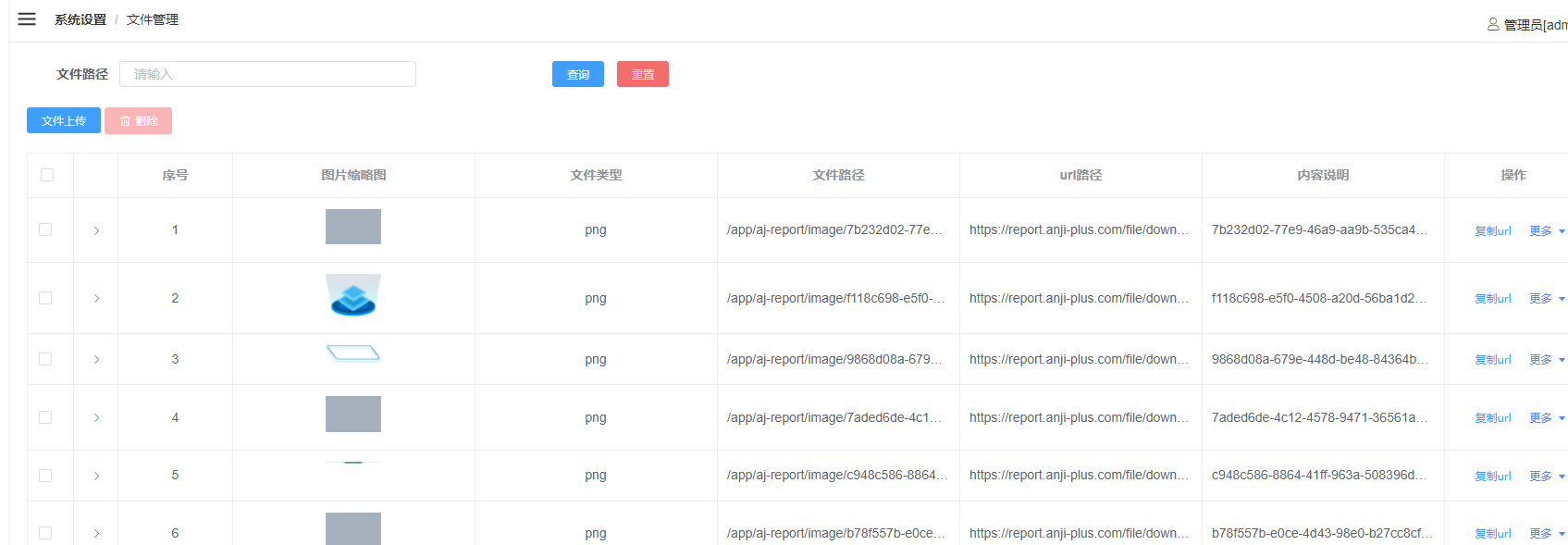Expand row 5 details chevron
This screenshot has width=1568, height=545.
[x=96, y=476]
